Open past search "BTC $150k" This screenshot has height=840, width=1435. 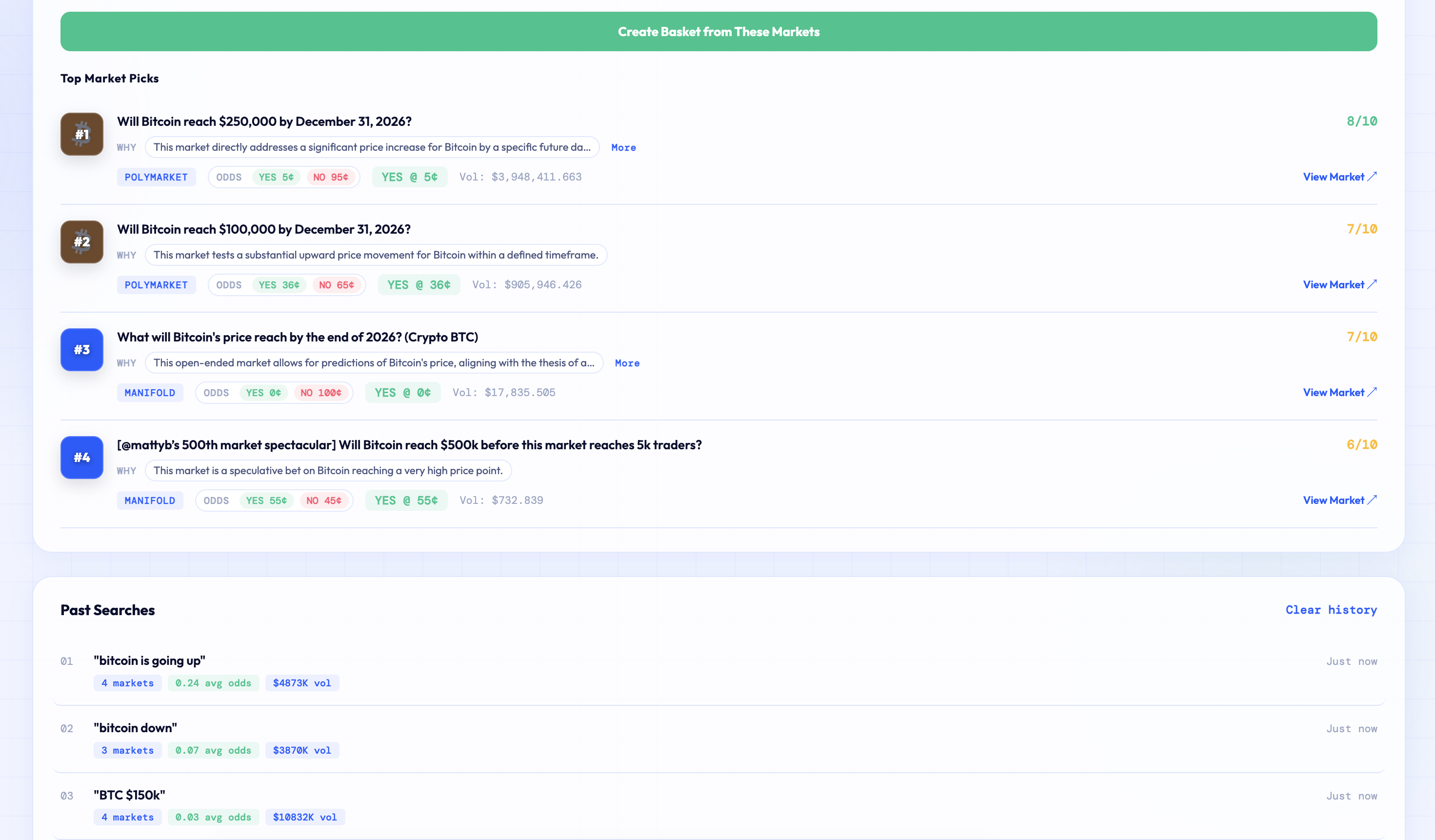(x=129, y=795)
